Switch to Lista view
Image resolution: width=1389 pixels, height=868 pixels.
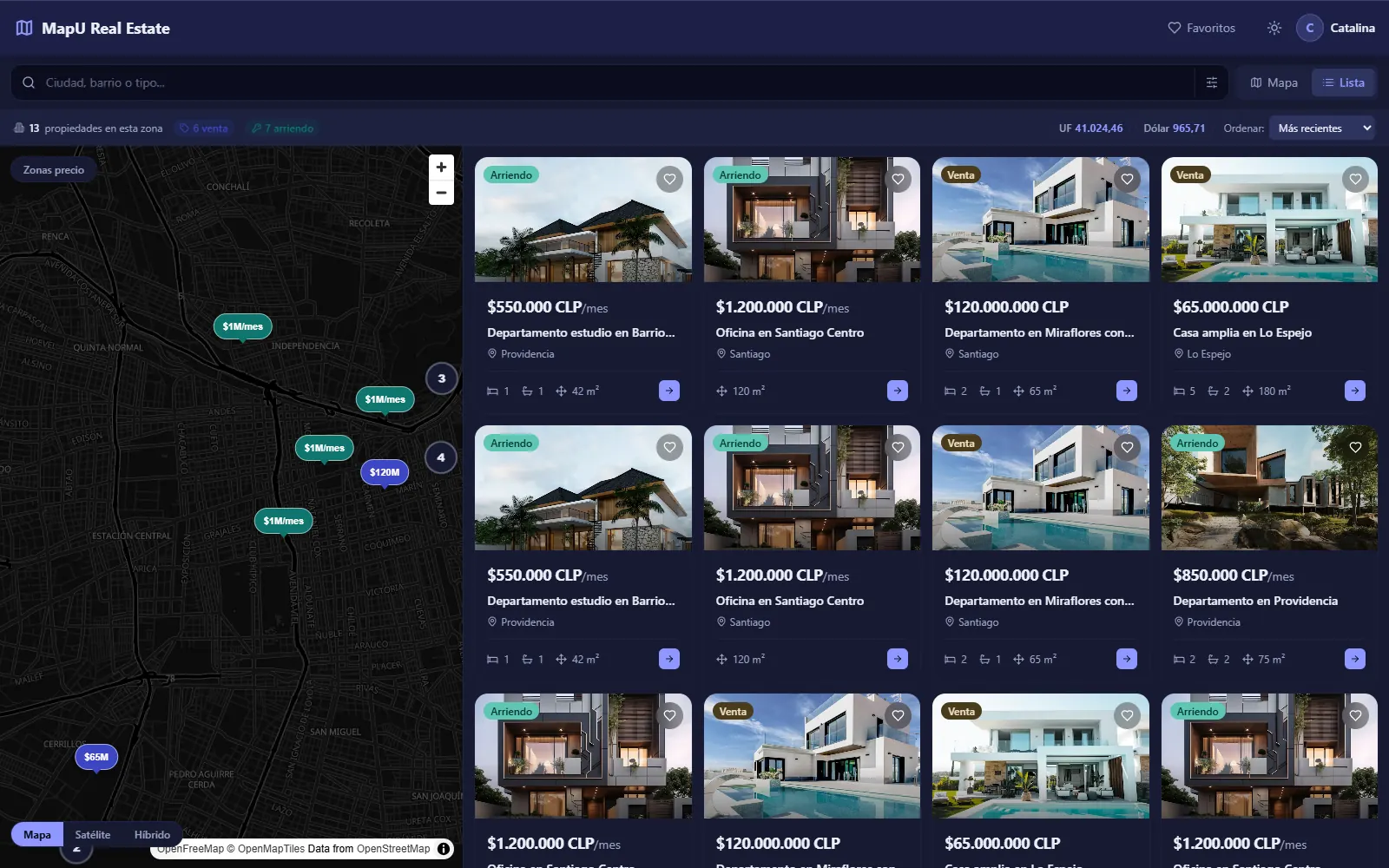(1343, 82)
